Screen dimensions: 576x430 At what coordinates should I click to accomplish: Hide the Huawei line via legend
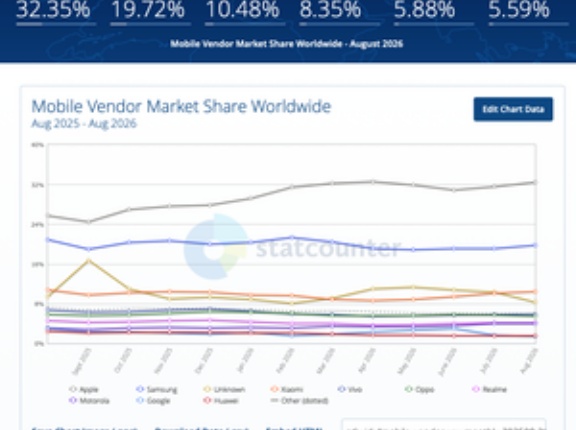pos(221,400)
